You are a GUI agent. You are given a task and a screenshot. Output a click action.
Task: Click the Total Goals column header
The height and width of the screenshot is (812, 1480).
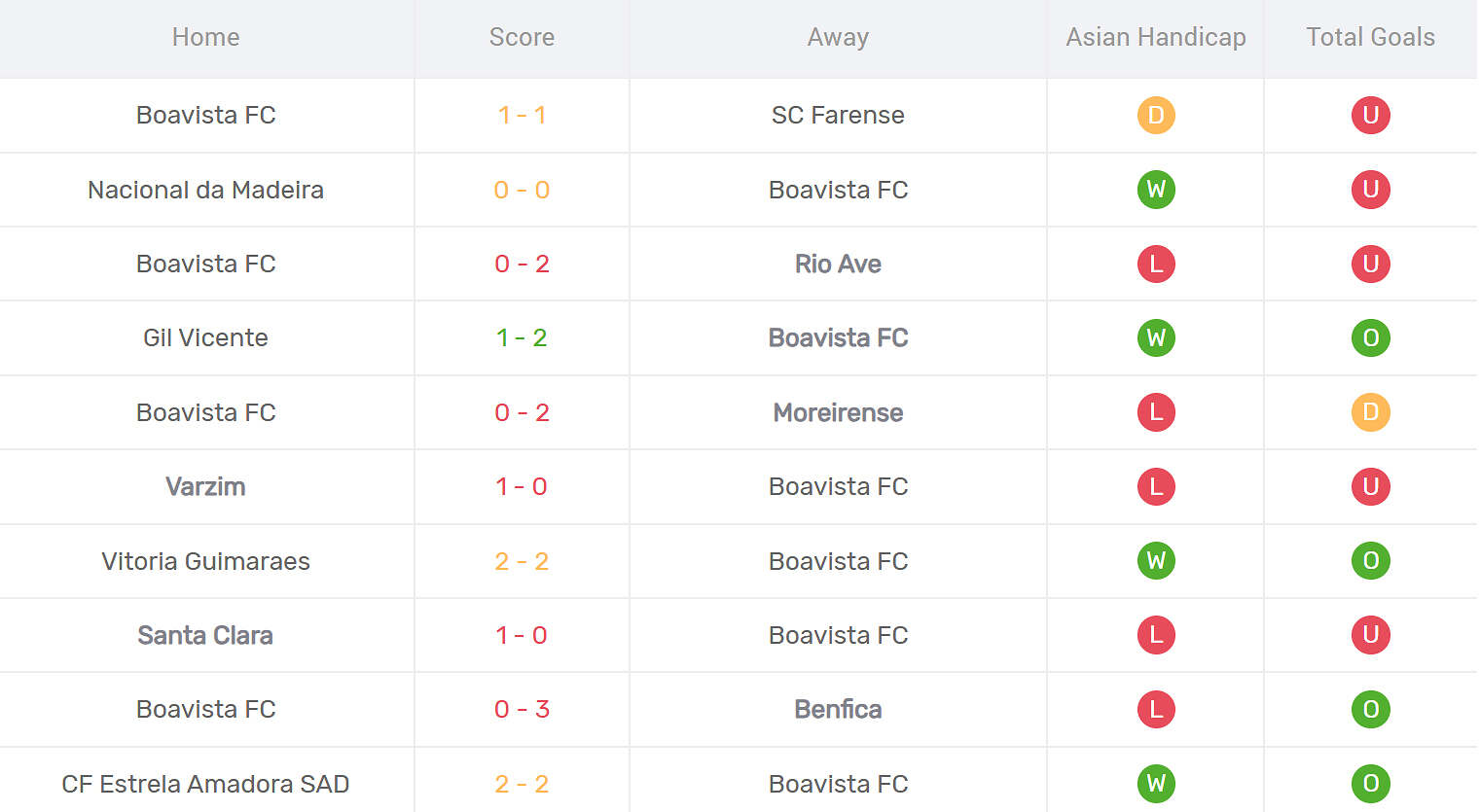coord(1370,37)
